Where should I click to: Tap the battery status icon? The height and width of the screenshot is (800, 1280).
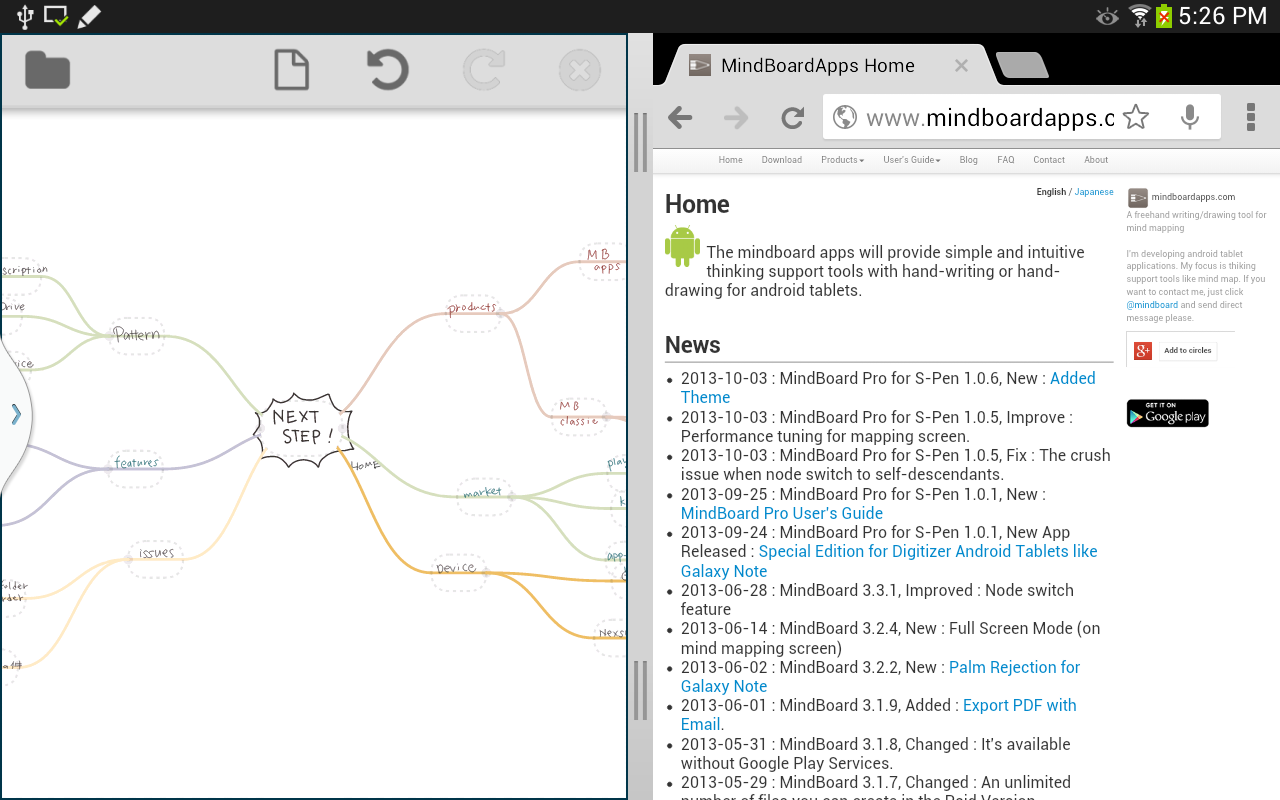[x=1164, y=16]
